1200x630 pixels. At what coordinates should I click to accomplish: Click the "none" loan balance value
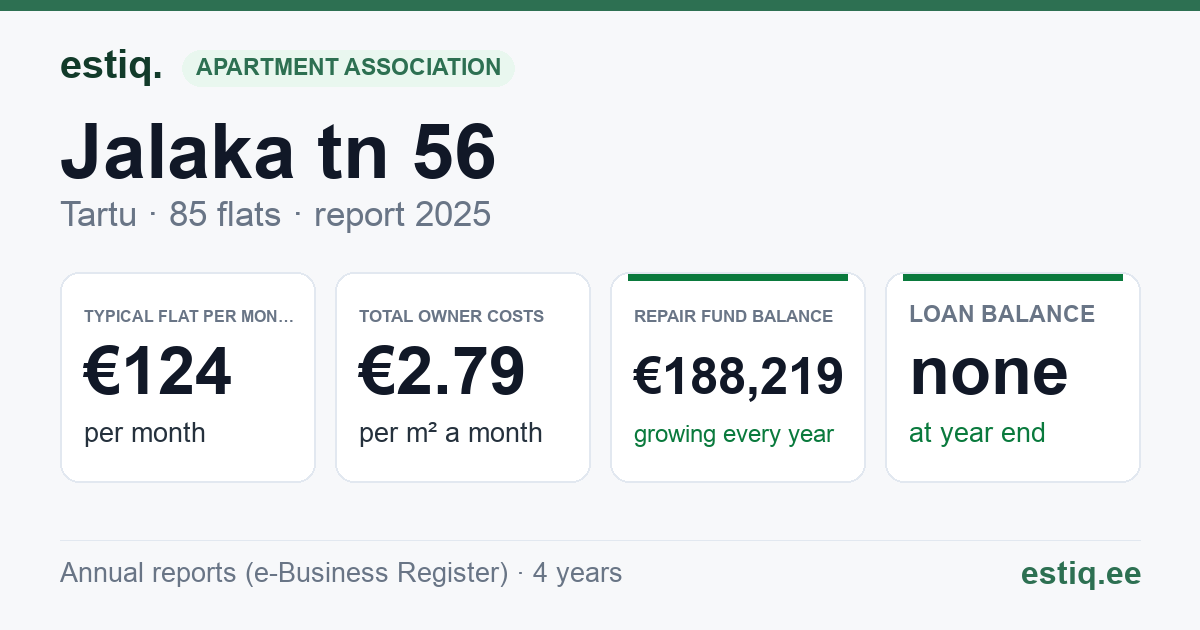(988, 371)
